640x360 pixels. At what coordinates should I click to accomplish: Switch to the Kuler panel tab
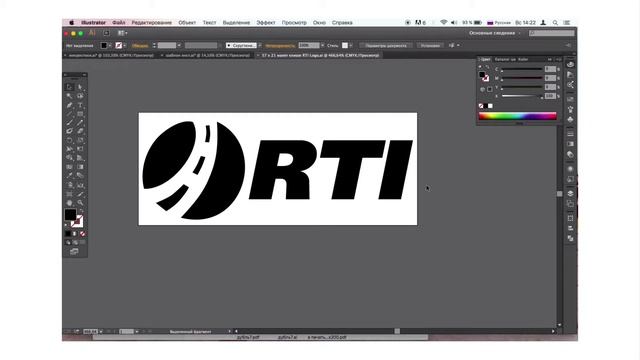coord(523,60)
